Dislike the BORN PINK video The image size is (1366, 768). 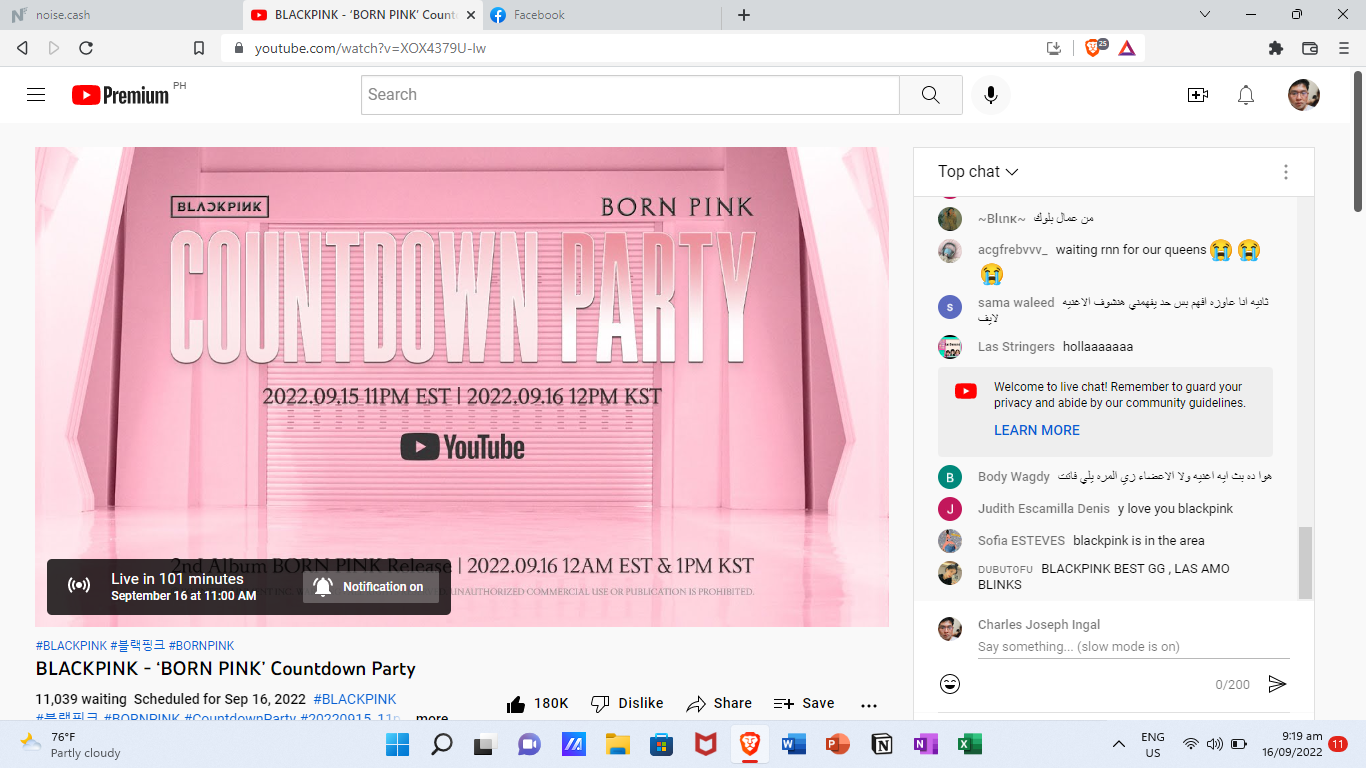pyautogui.click(x=627, y=703)
